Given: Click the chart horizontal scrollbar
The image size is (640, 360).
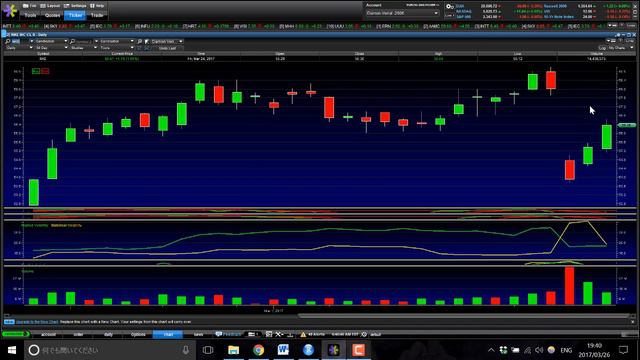Looking at the screenshot, I should point(463,316).
